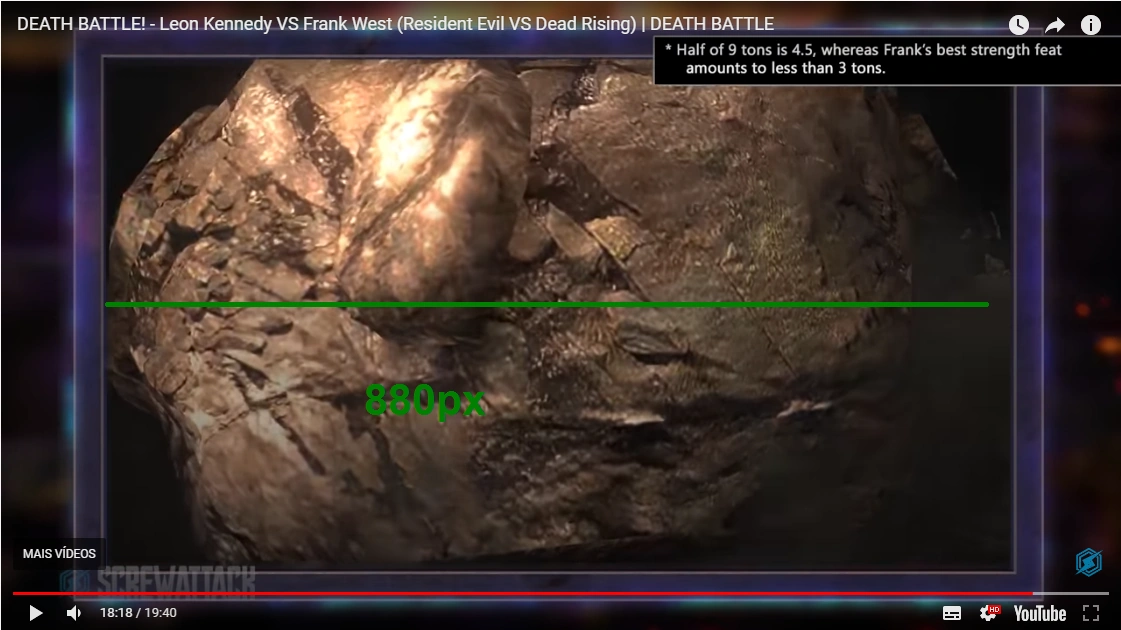Toggle subtitles/closed captions
Viewport: 1121px width, 630px height.
coord(952,613)
